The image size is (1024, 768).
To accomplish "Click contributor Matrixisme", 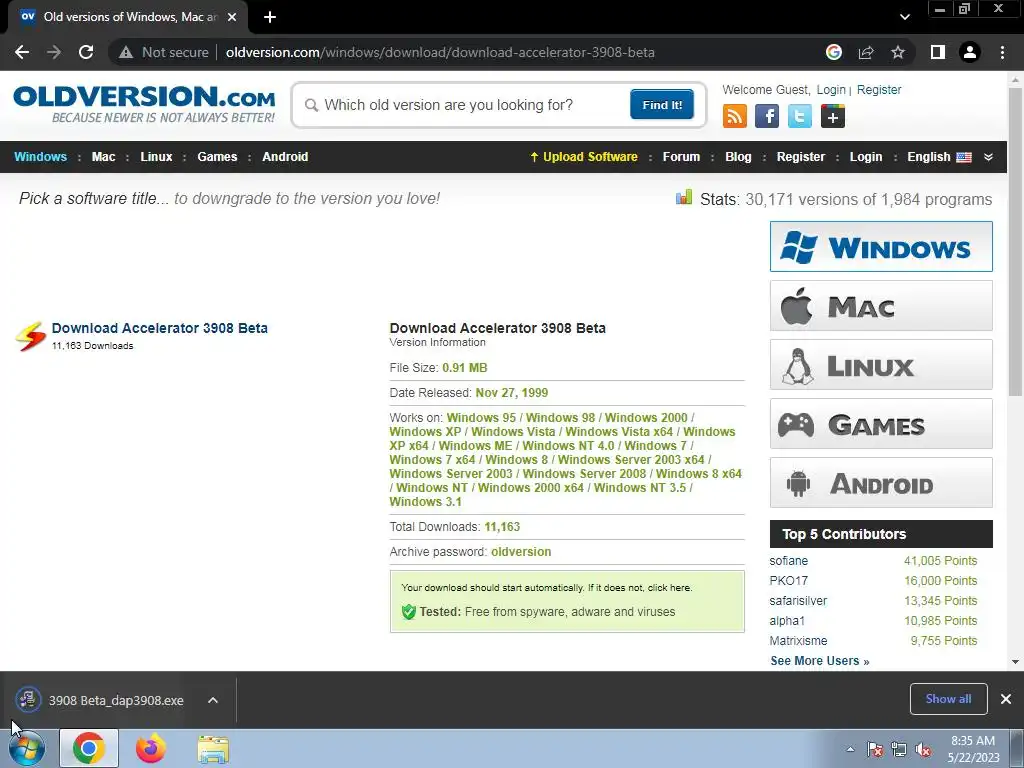I will 798,641.
